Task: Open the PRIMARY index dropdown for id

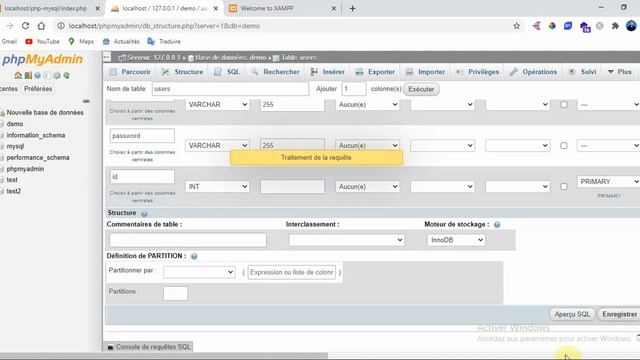Action: [x=608, y=181]
